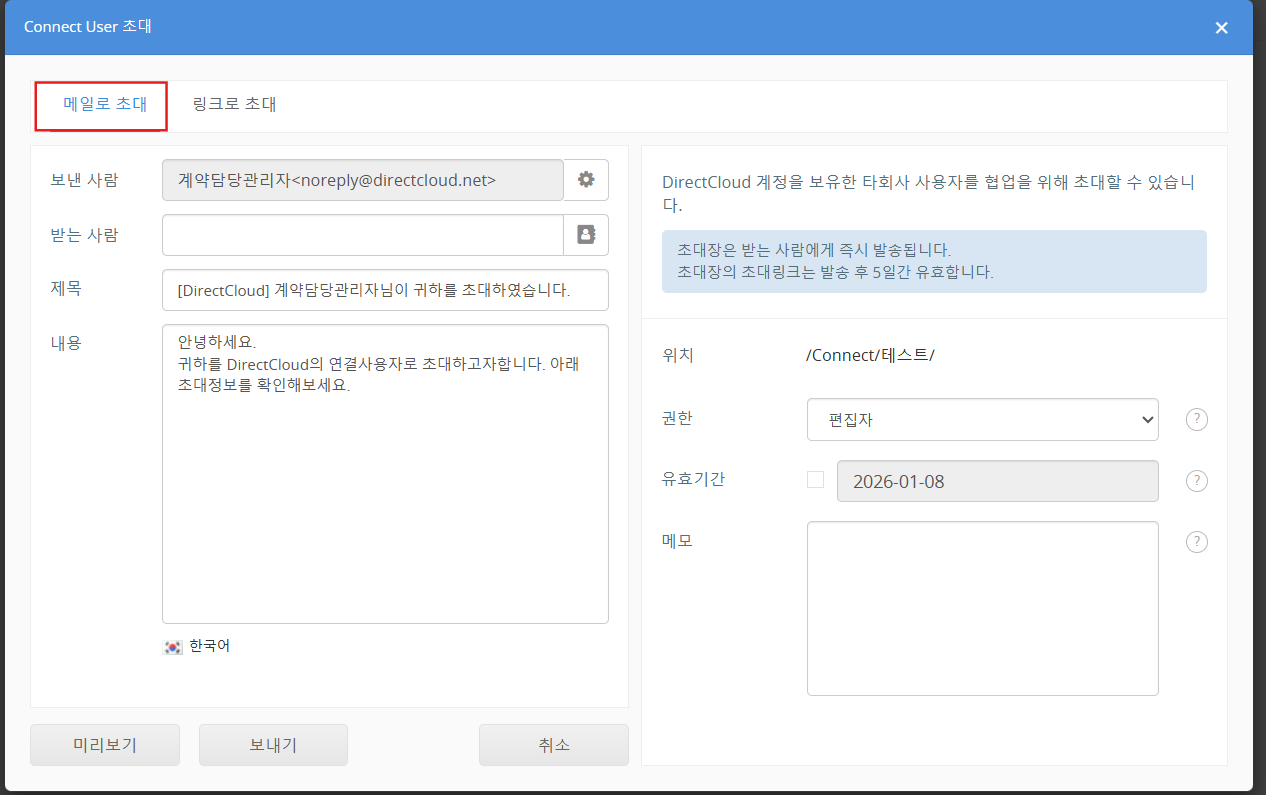Enable the 유효기간 checkbox
This screenshot has height=795, width=1266.
[816, 480]
